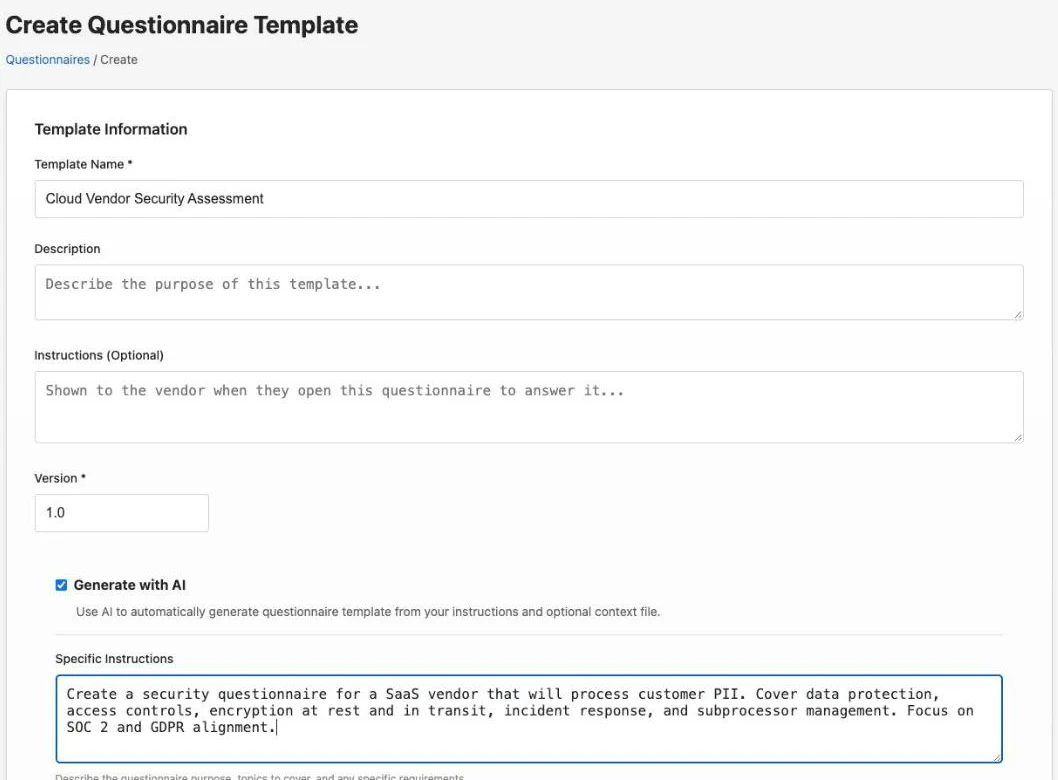Image resolution: width=1058 pixels, height=780 pixels.
Task: Click the Instructions textarea resize handle
Action: click(1018, 437)
